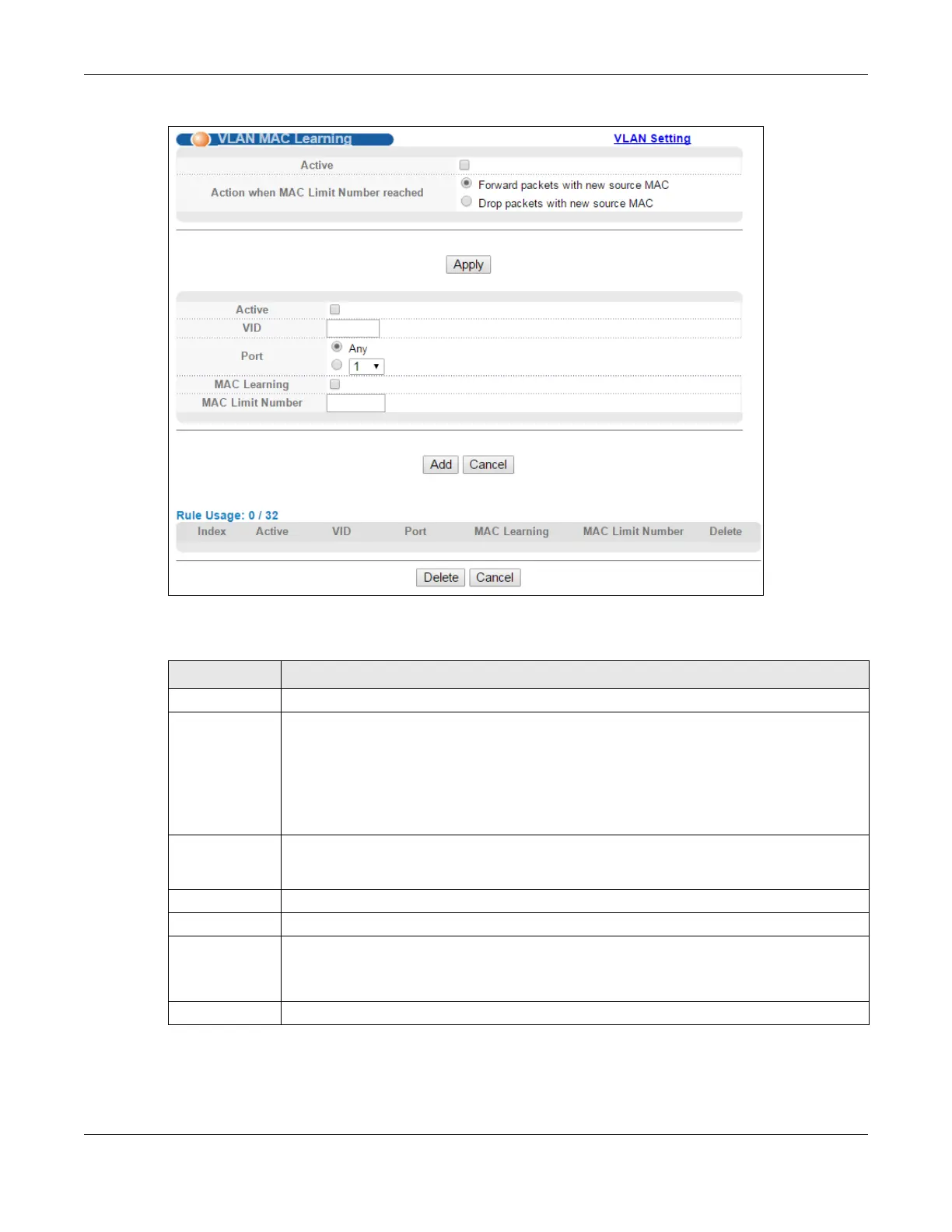This screenshot has width=952, height=1232.
Task: Click the Delete button below the rule table
Action: pyautogui.click(x=441, y=577)
